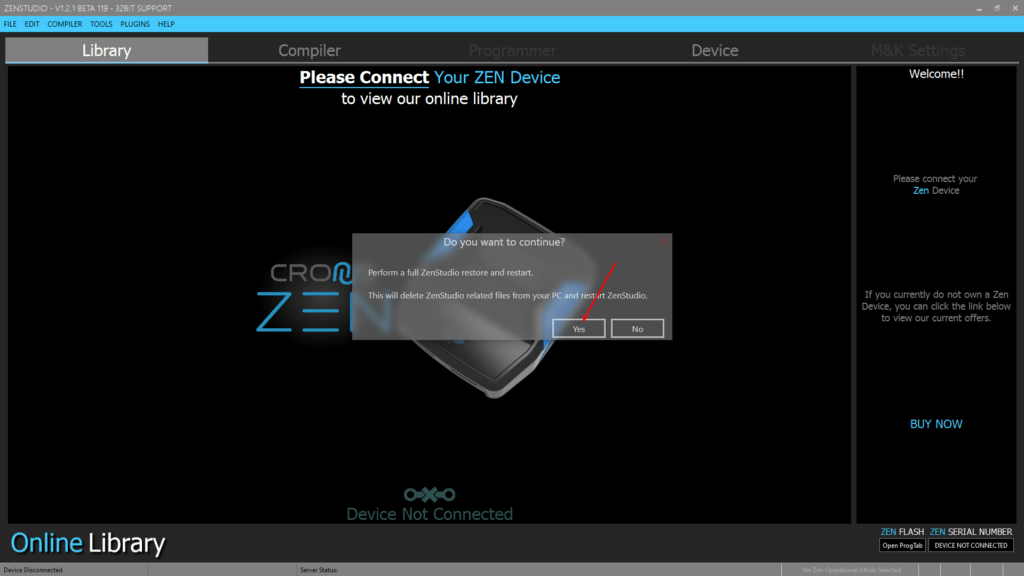Click the 'Device Not Connected' text
Image resolution: width=1024 pixels, height=576 pixels.
click(x=430, y=514)
